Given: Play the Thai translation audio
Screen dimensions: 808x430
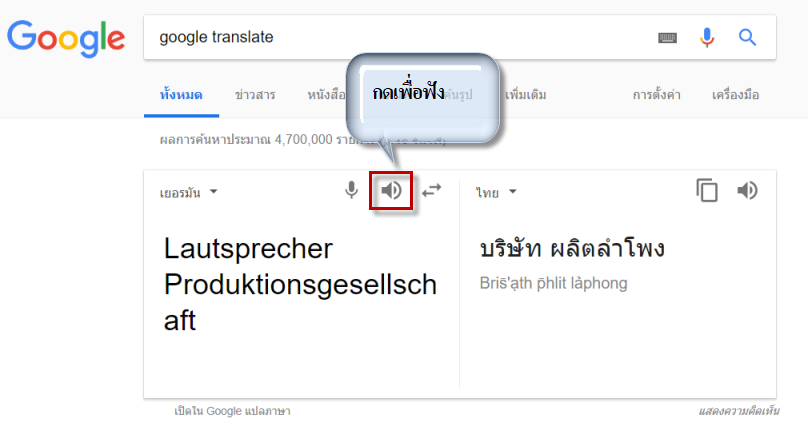Looking at the screenshot, I should (747, 191).
